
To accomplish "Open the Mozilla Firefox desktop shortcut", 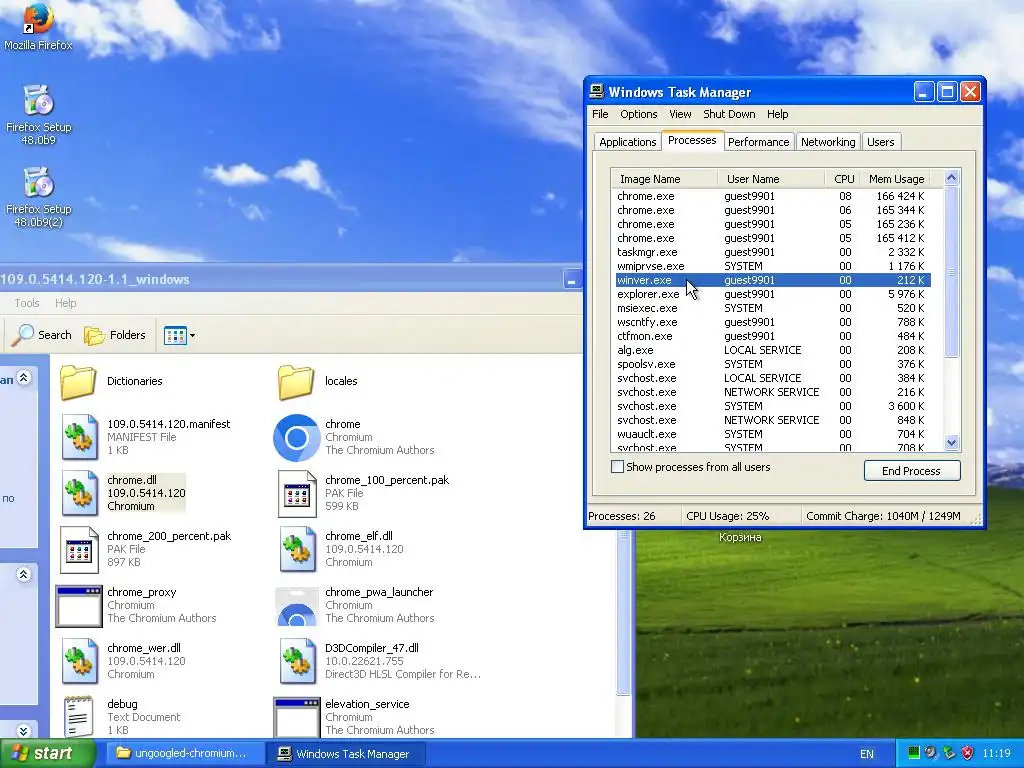I will coord(38,20).
